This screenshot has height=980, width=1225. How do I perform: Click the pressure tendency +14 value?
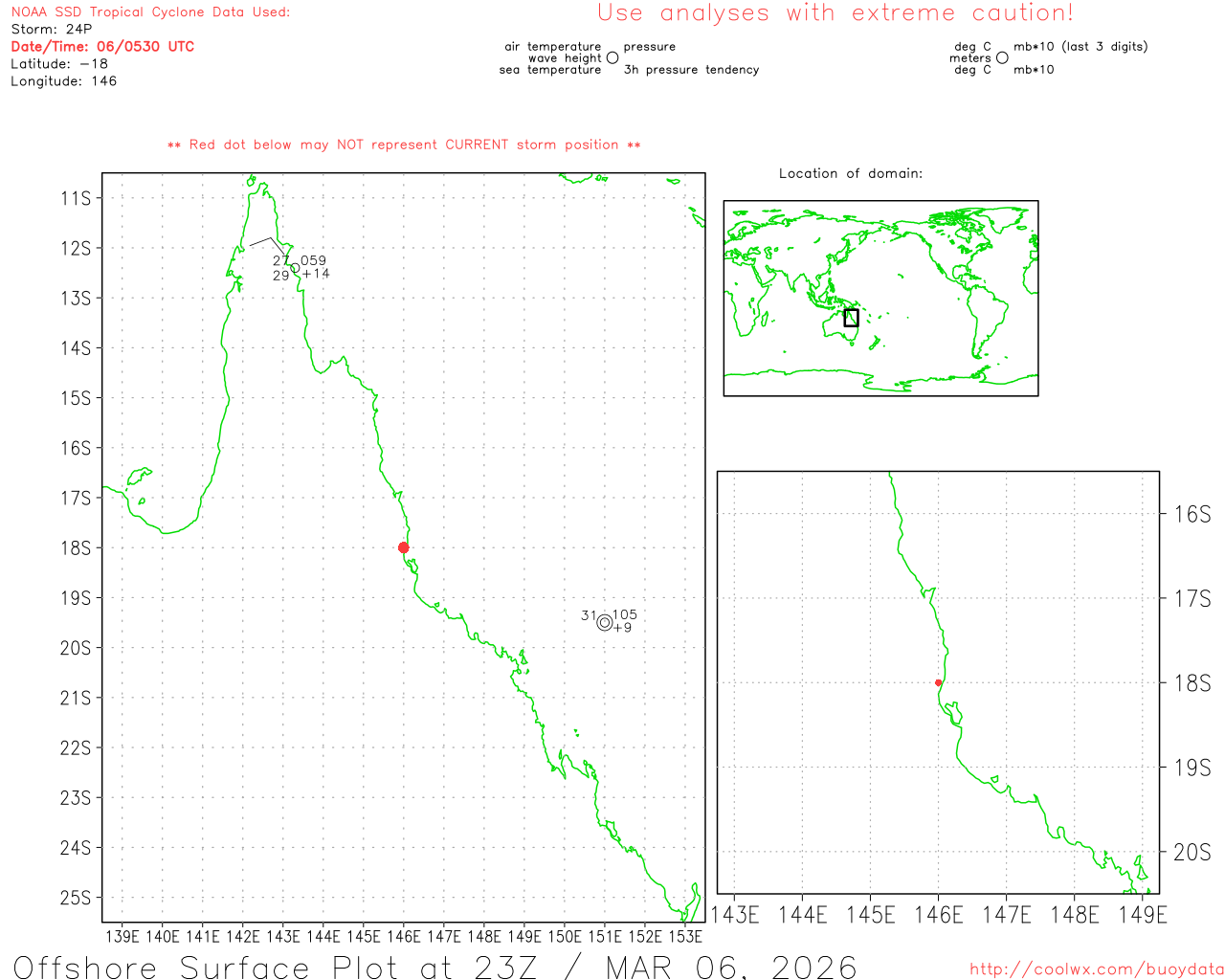[316, 274]
